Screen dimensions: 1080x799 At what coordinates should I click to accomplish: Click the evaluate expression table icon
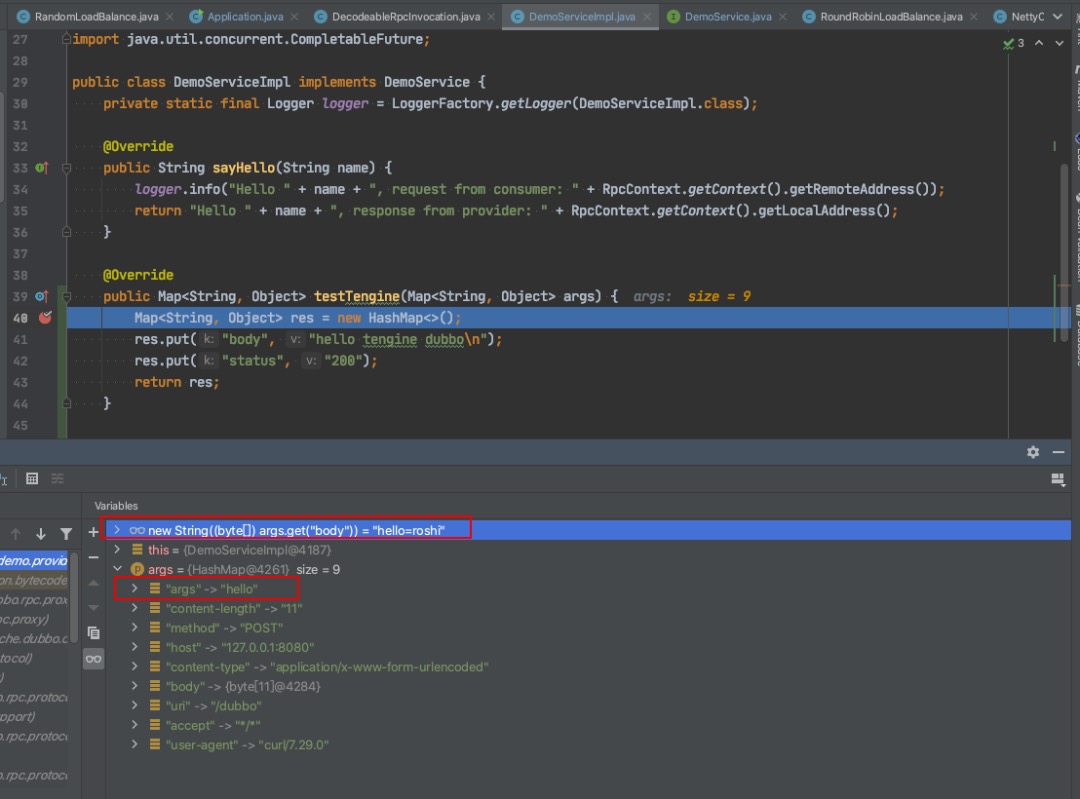32,478
